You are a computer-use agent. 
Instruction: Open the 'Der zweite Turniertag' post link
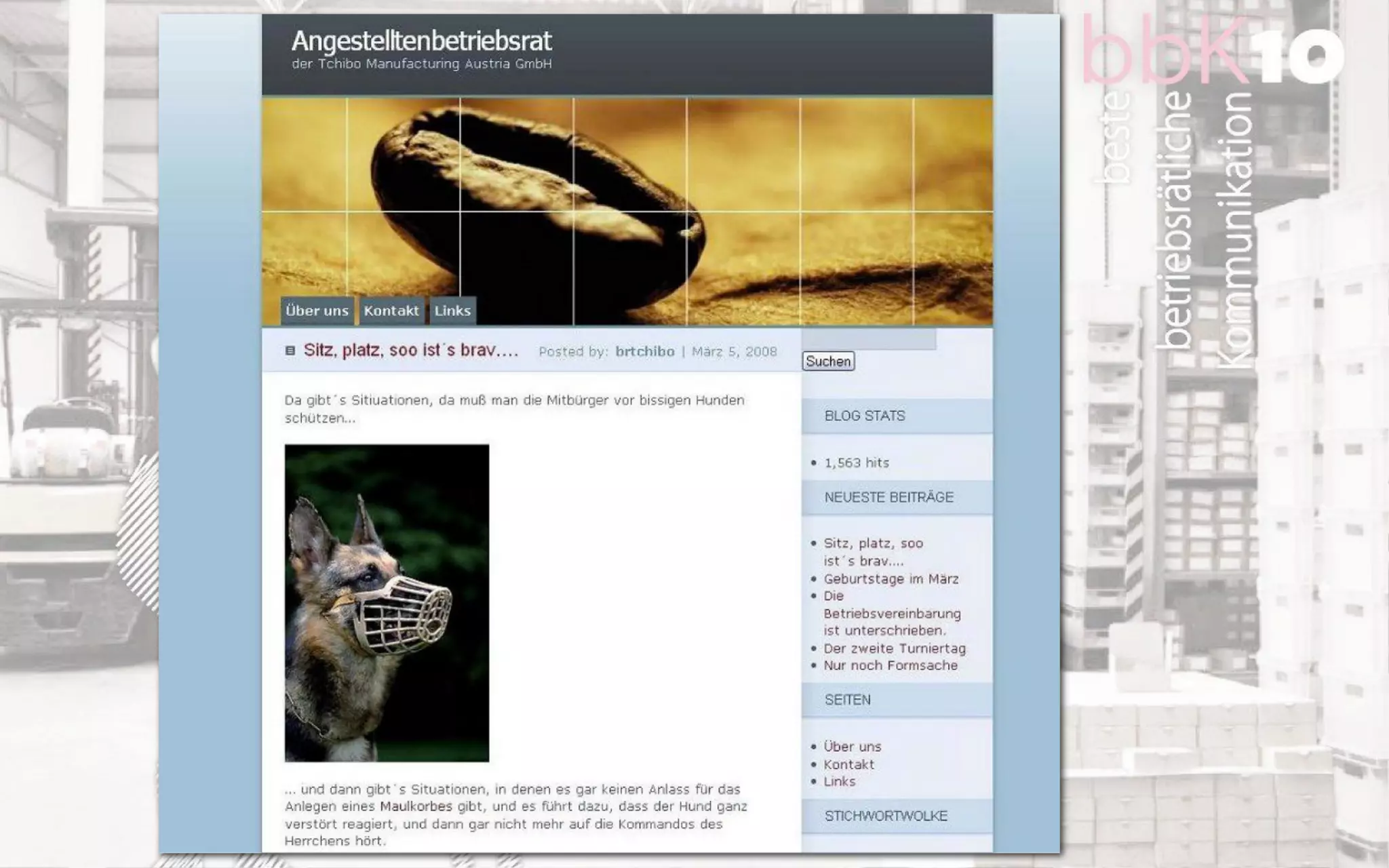(x=894, y=648)
